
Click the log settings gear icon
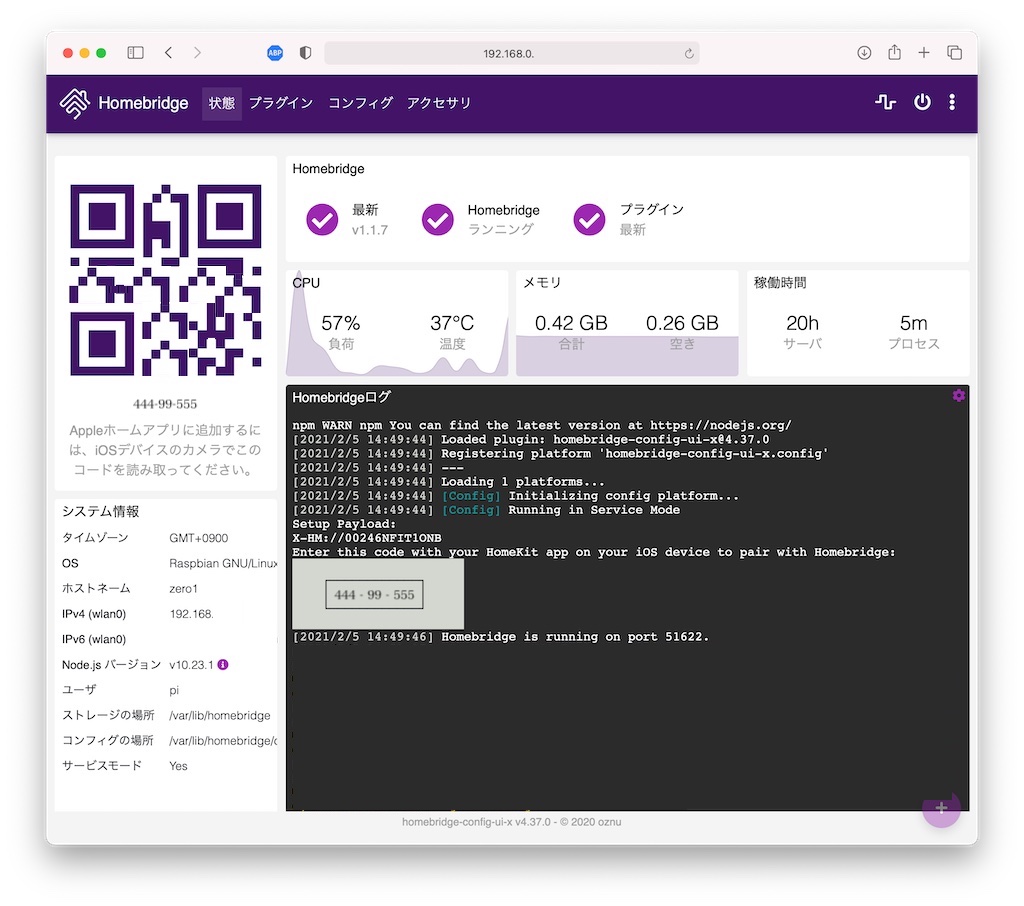click(958, 395)
